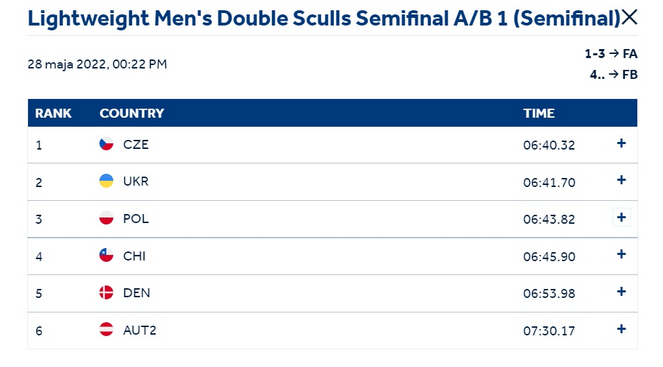Viewport: 663px width, 367px height.
Task: Select the COUNTRY column header
Action: [132, 113]
